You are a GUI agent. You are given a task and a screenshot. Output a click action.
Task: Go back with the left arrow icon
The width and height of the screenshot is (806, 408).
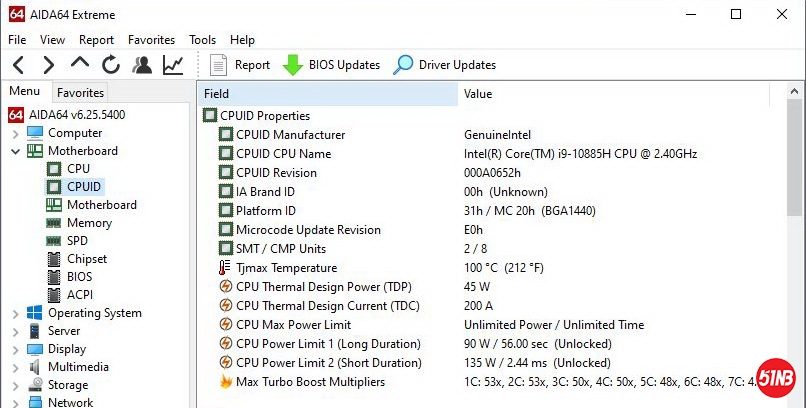click(x=19, y=65)
